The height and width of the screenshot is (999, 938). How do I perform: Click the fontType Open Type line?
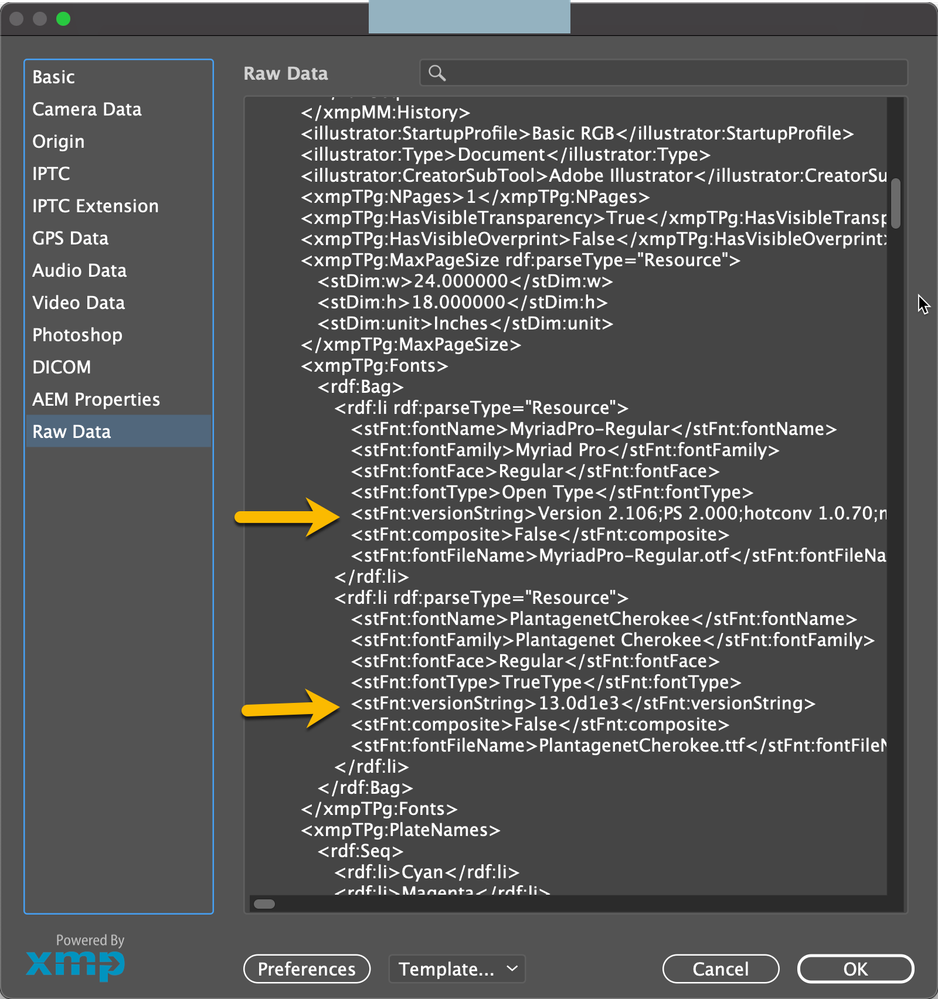coord(552,492)
